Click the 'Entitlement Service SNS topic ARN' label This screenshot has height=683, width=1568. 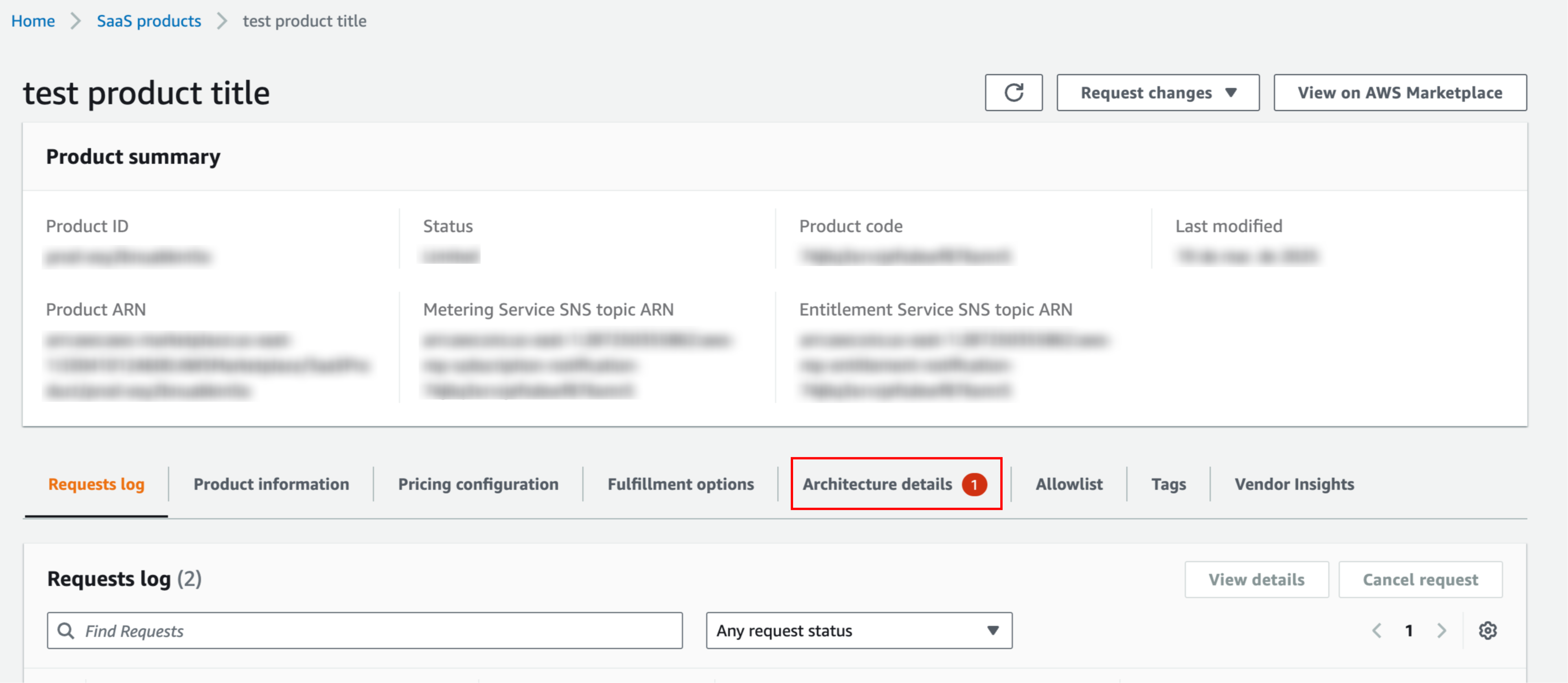(935, 310)
